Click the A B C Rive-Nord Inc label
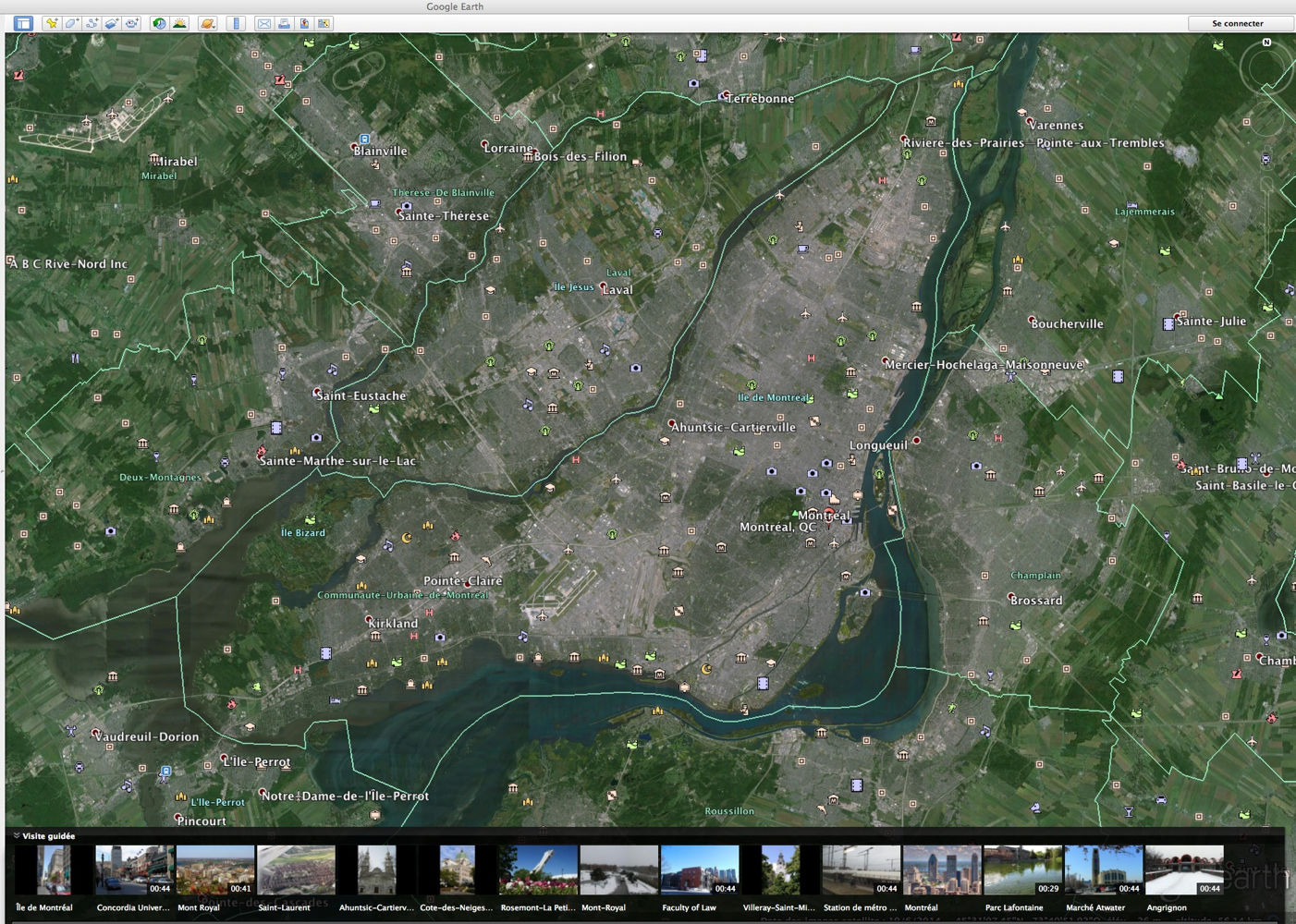The width and height of the screenshot is (1296, 924). coord(67,263)
